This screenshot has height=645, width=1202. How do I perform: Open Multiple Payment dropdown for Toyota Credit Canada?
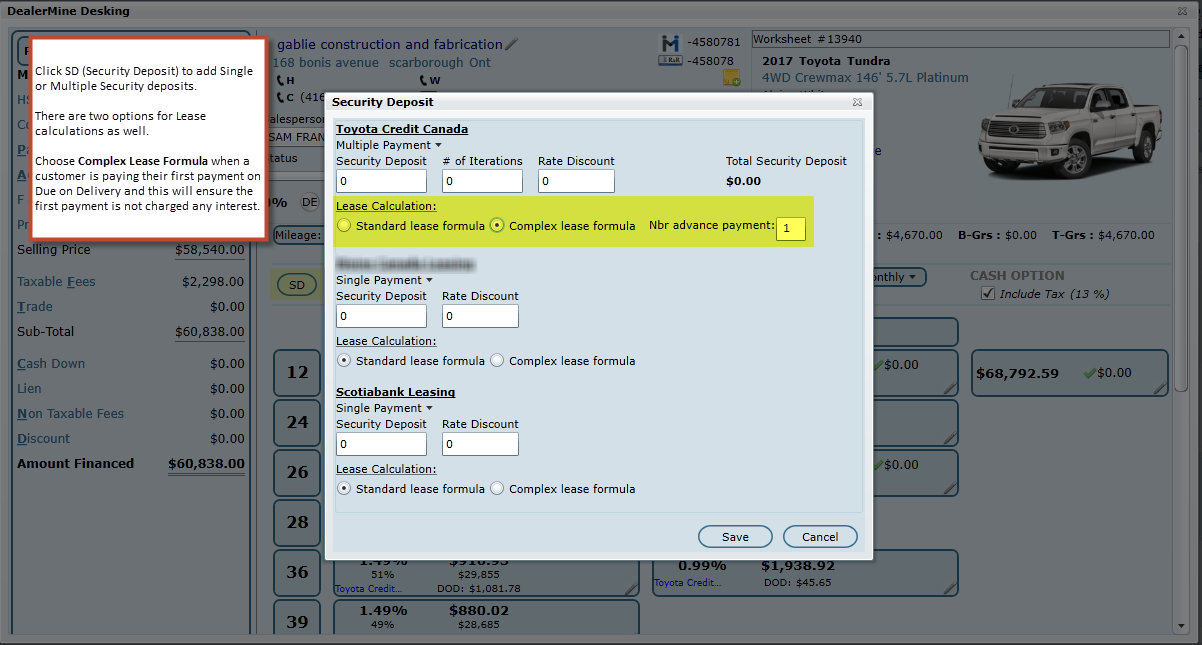(x=388, y=145)
